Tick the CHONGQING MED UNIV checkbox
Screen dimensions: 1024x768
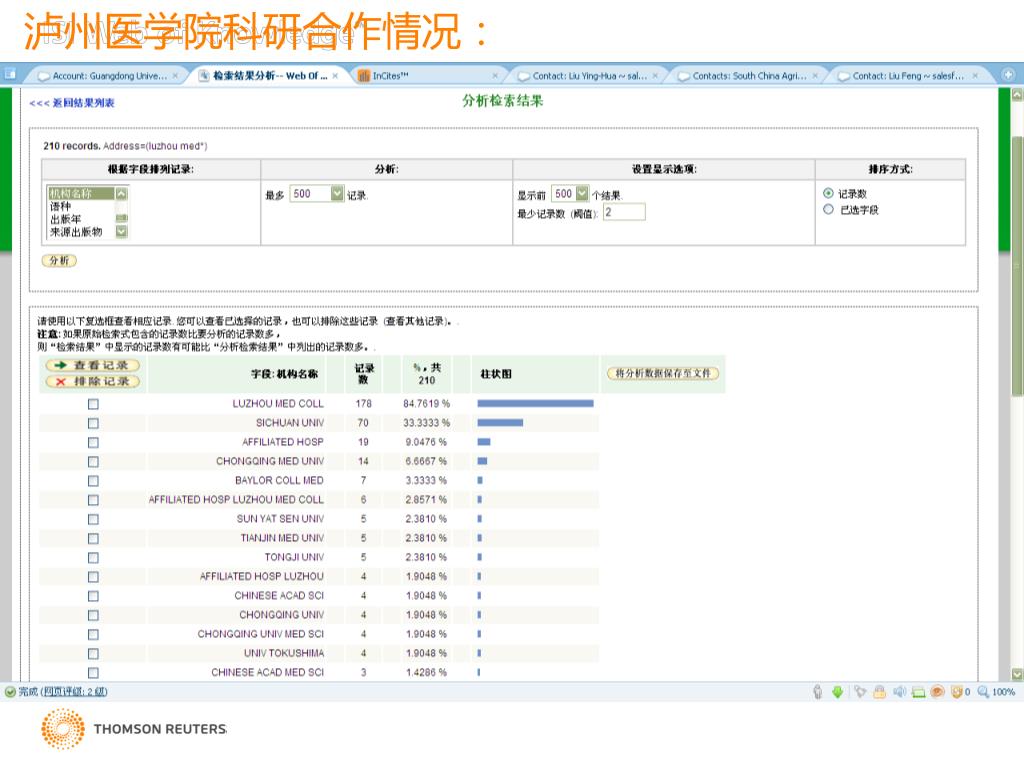click(93, 462)
